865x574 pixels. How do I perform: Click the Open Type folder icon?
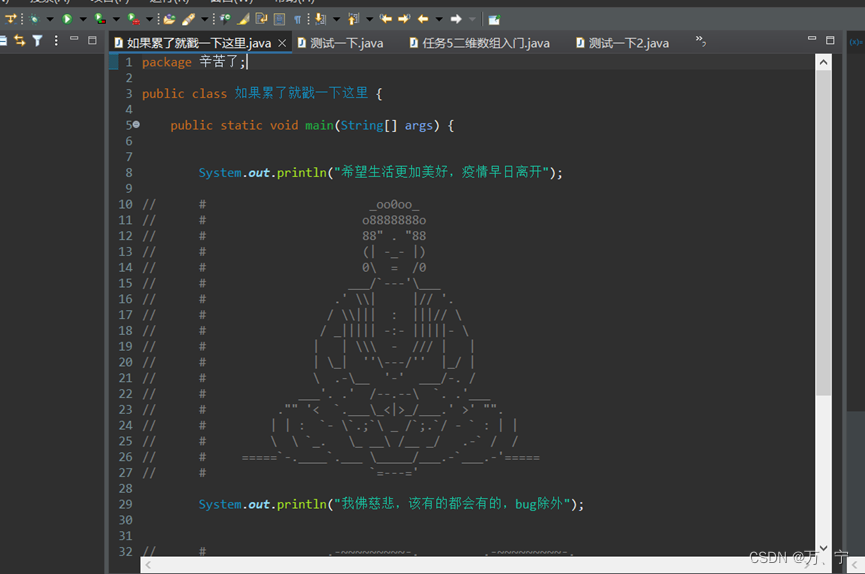pyautogui.click(x=169, y=19)
